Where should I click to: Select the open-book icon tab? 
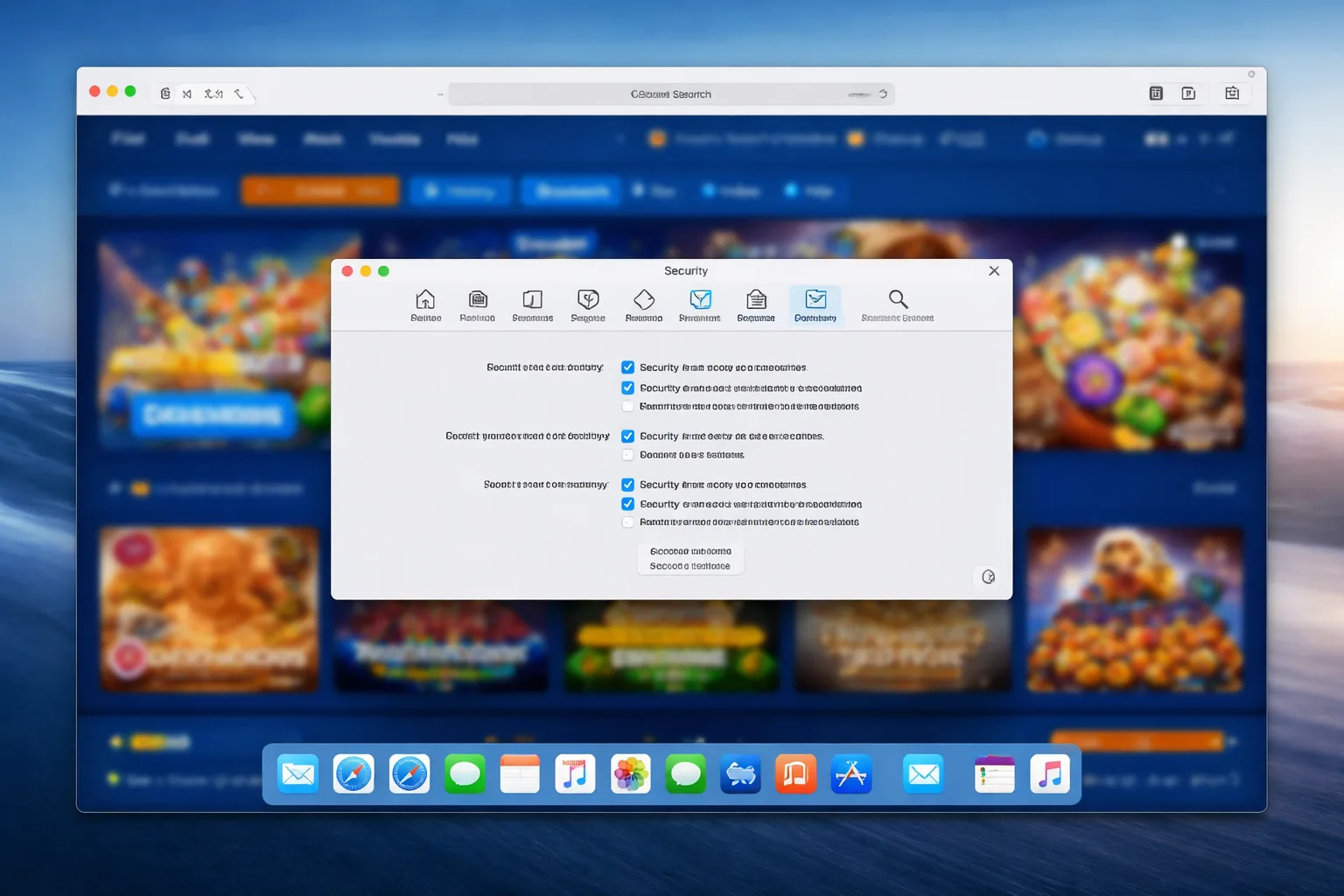(x=532, y=305)
